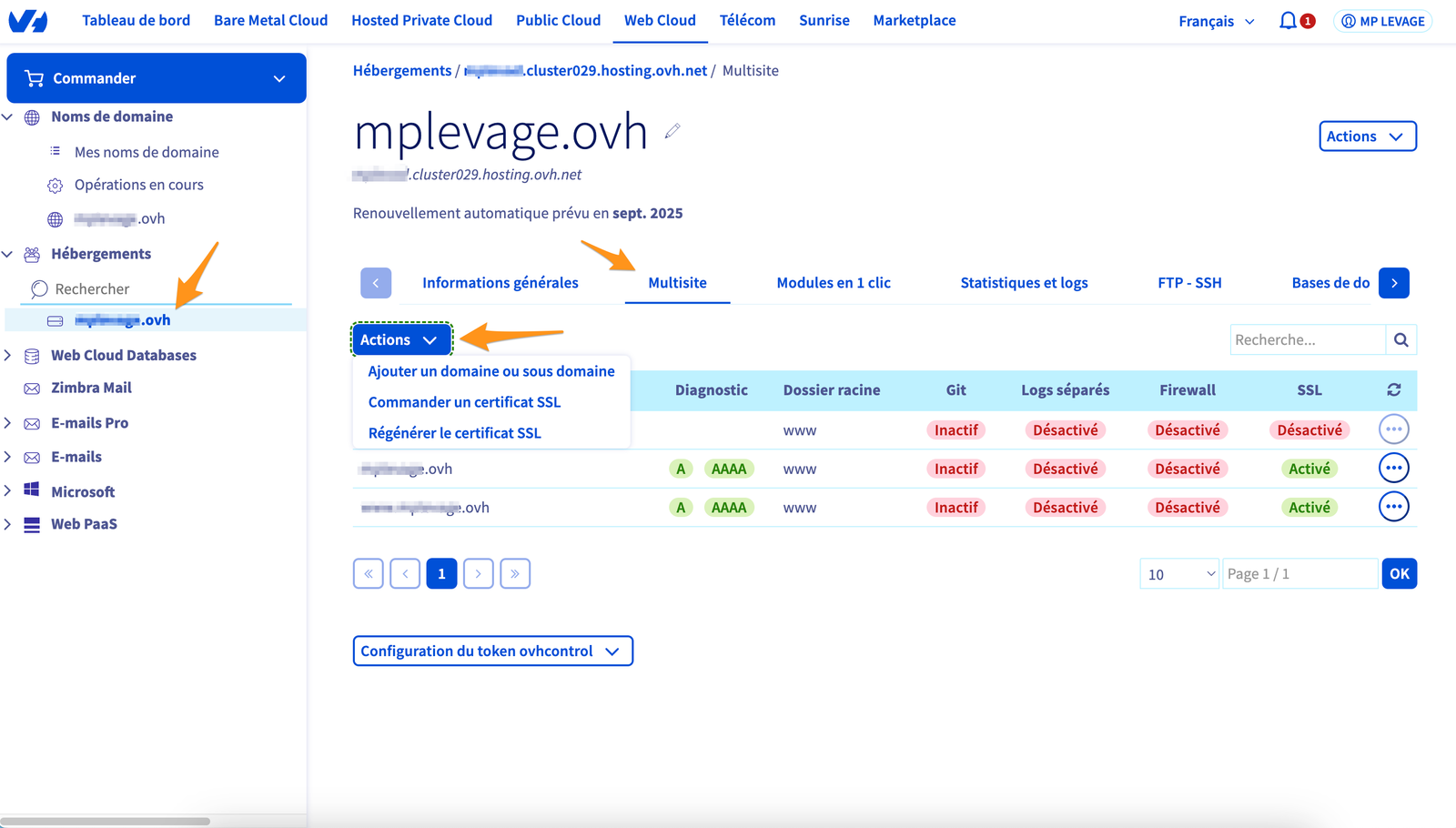Click the search magnifier icon beside Recherche
The height and width of the screenshot is (828, 1456).
(x=1401, y=339)
